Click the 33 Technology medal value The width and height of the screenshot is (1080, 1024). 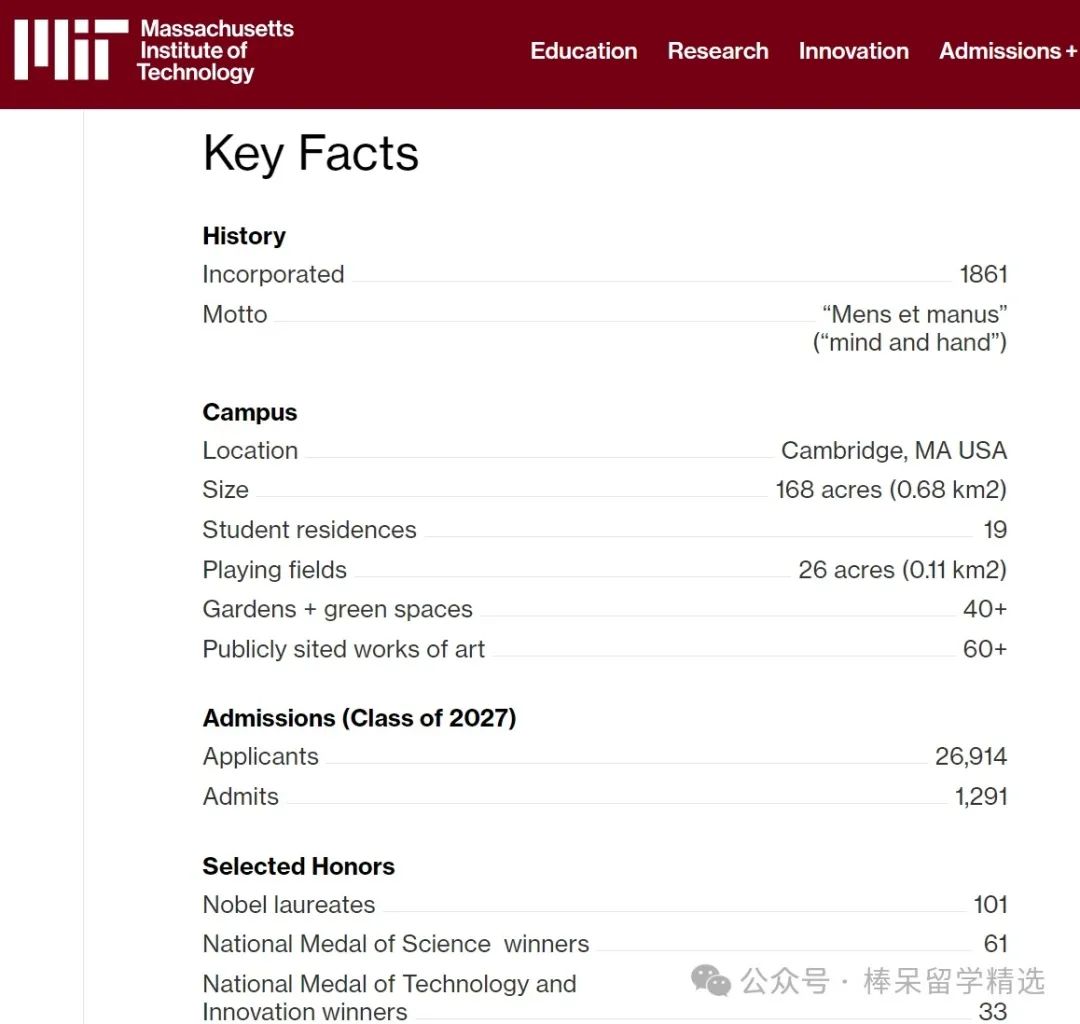click(x=993, y=1012)
